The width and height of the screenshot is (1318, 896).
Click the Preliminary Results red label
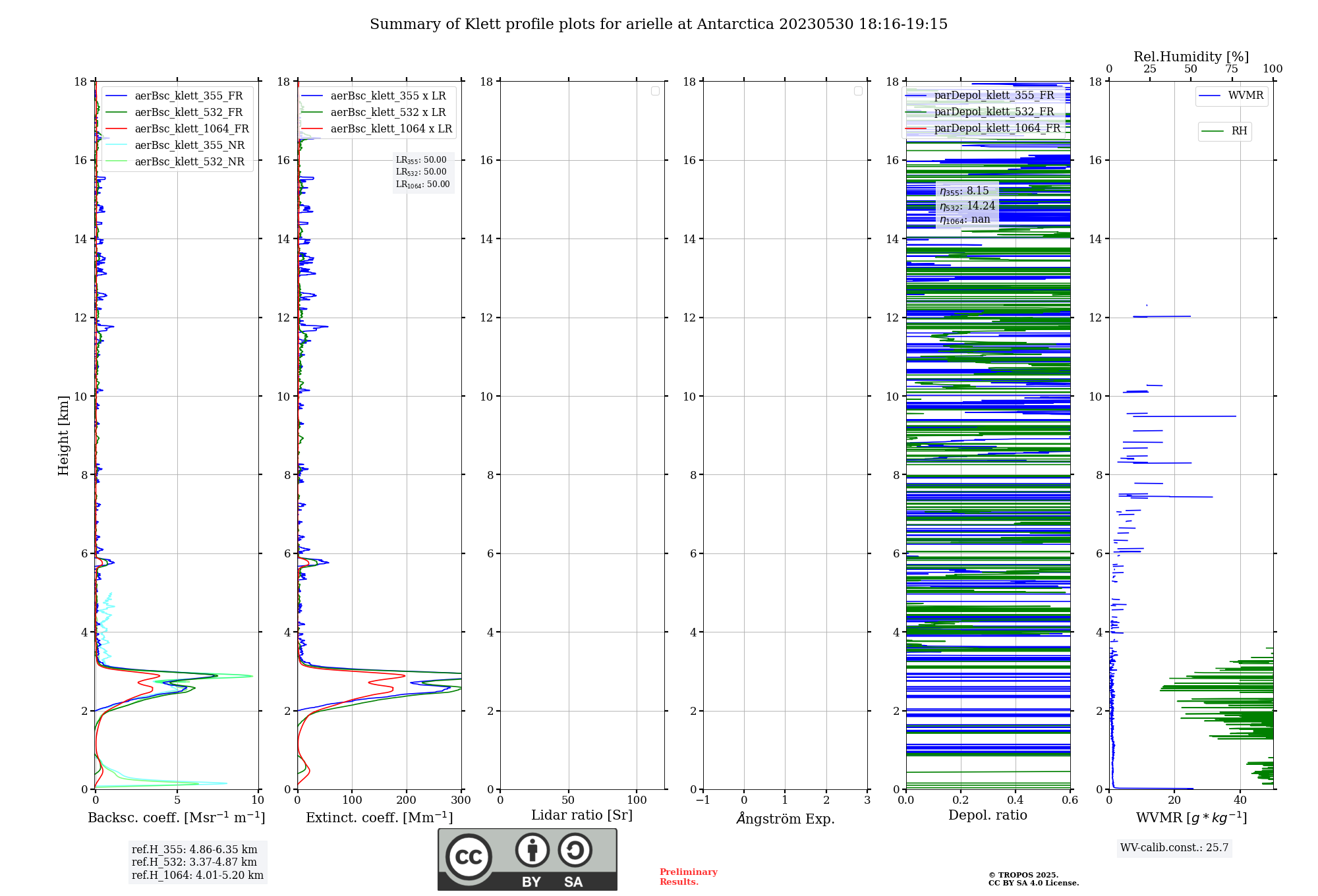click(x=688, y=876)
